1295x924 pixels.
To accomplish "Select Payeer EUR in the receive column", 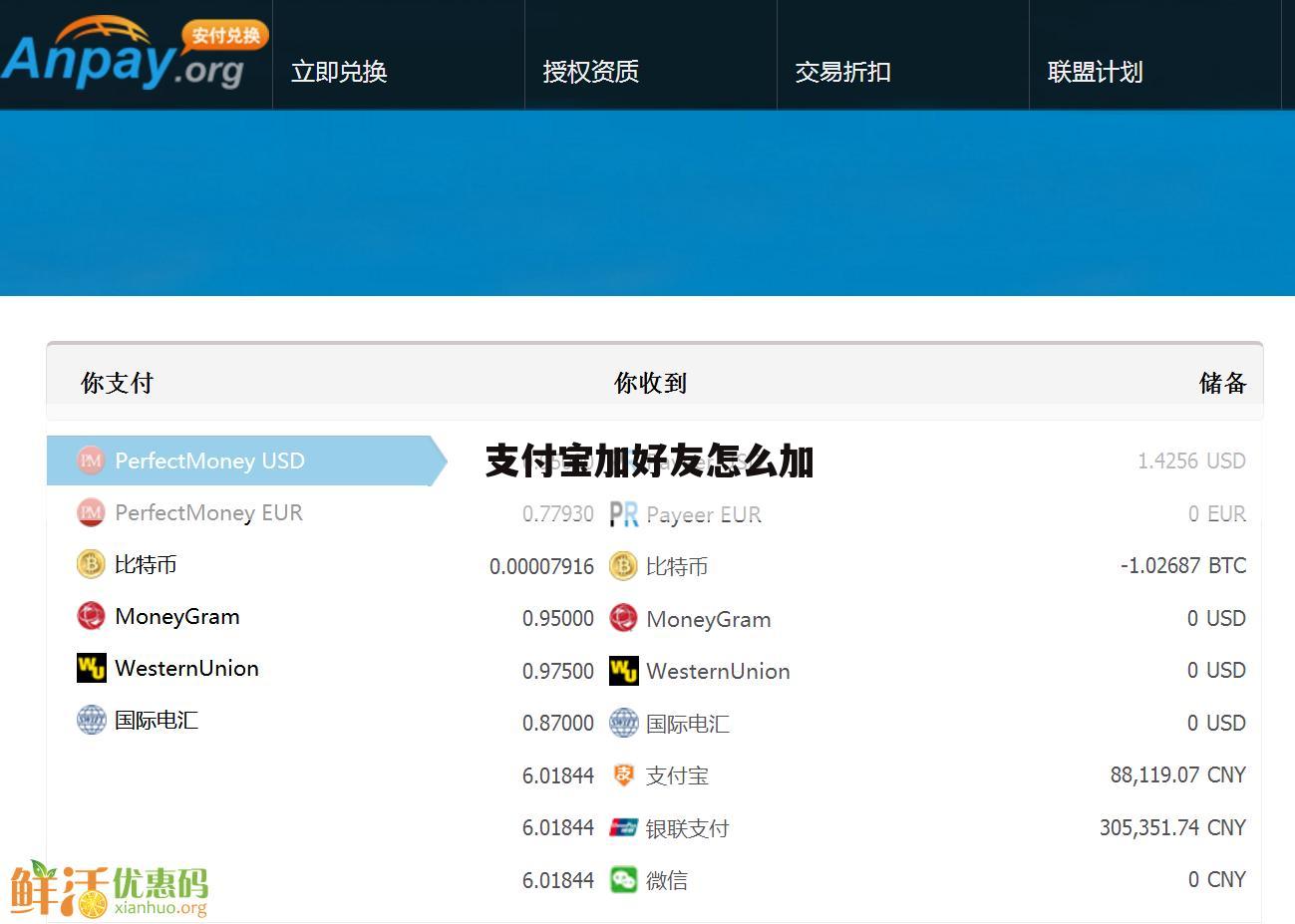I will [x=704, y=514].
